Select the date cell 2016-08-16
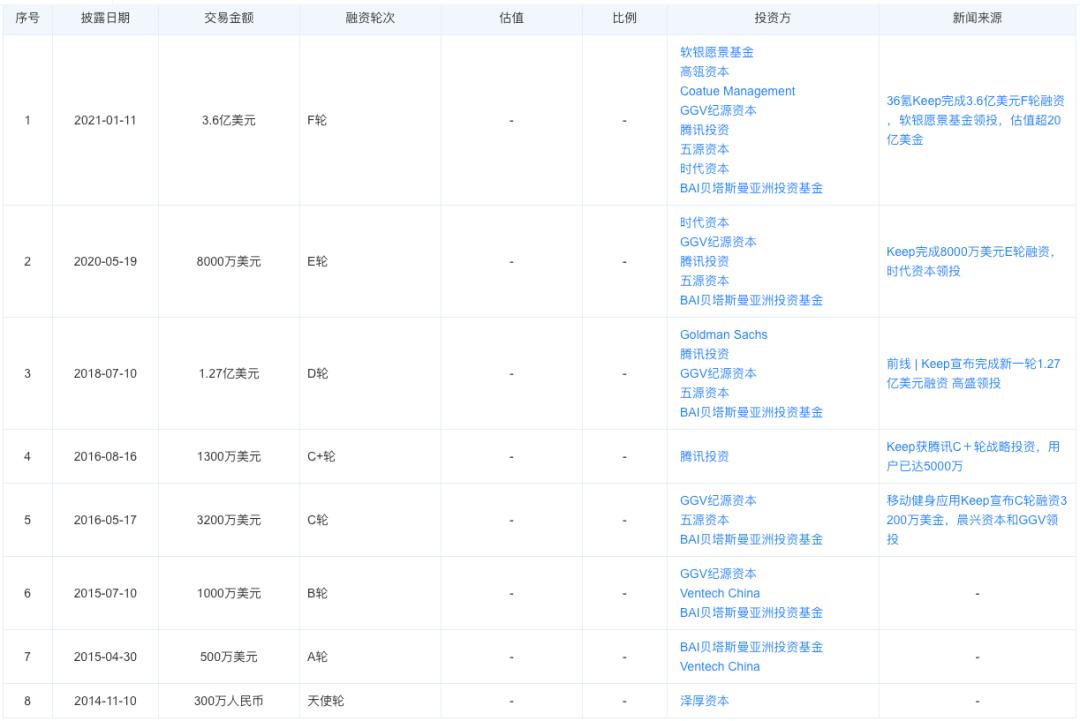Screen dimensions: 1080x721 tap(105, 457)
